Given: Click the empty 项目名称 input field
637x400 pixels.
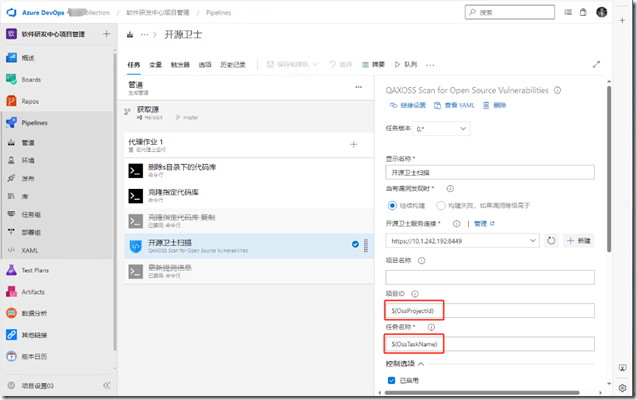Looking at the screenshot, I should [x=490, y=277].
